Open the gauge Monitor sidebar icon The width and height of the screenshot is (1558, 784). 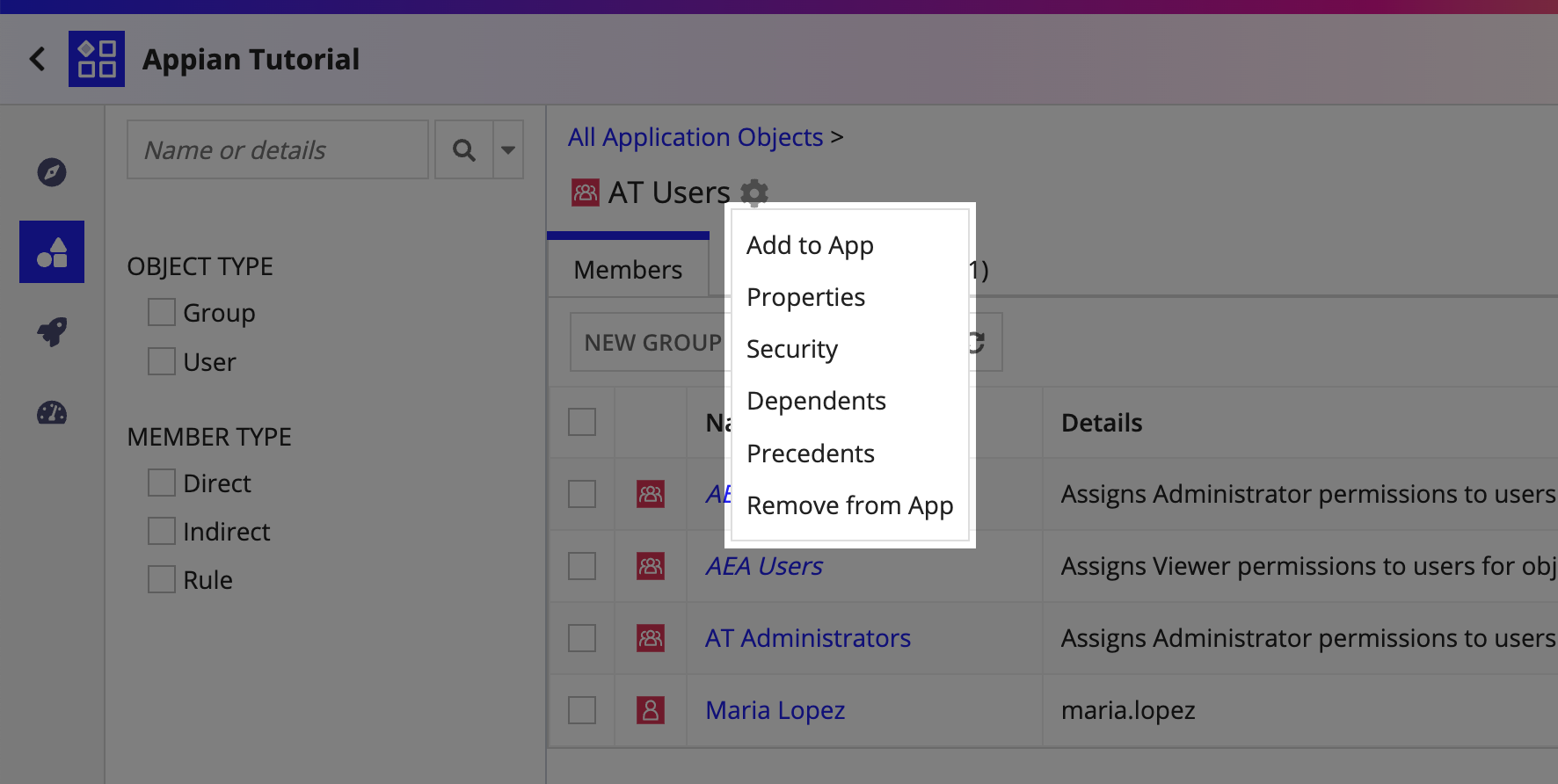[x=52, y=412]
